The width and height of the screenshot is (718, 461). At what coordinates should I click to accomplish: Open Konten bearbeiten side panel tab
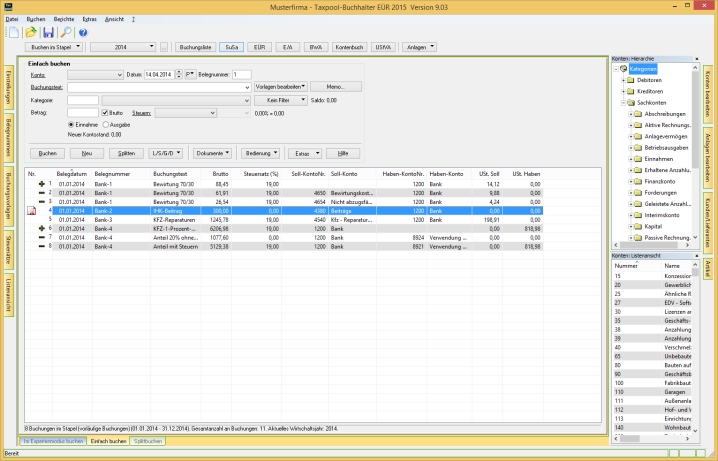pyautogui.click(x=708, y=92)
